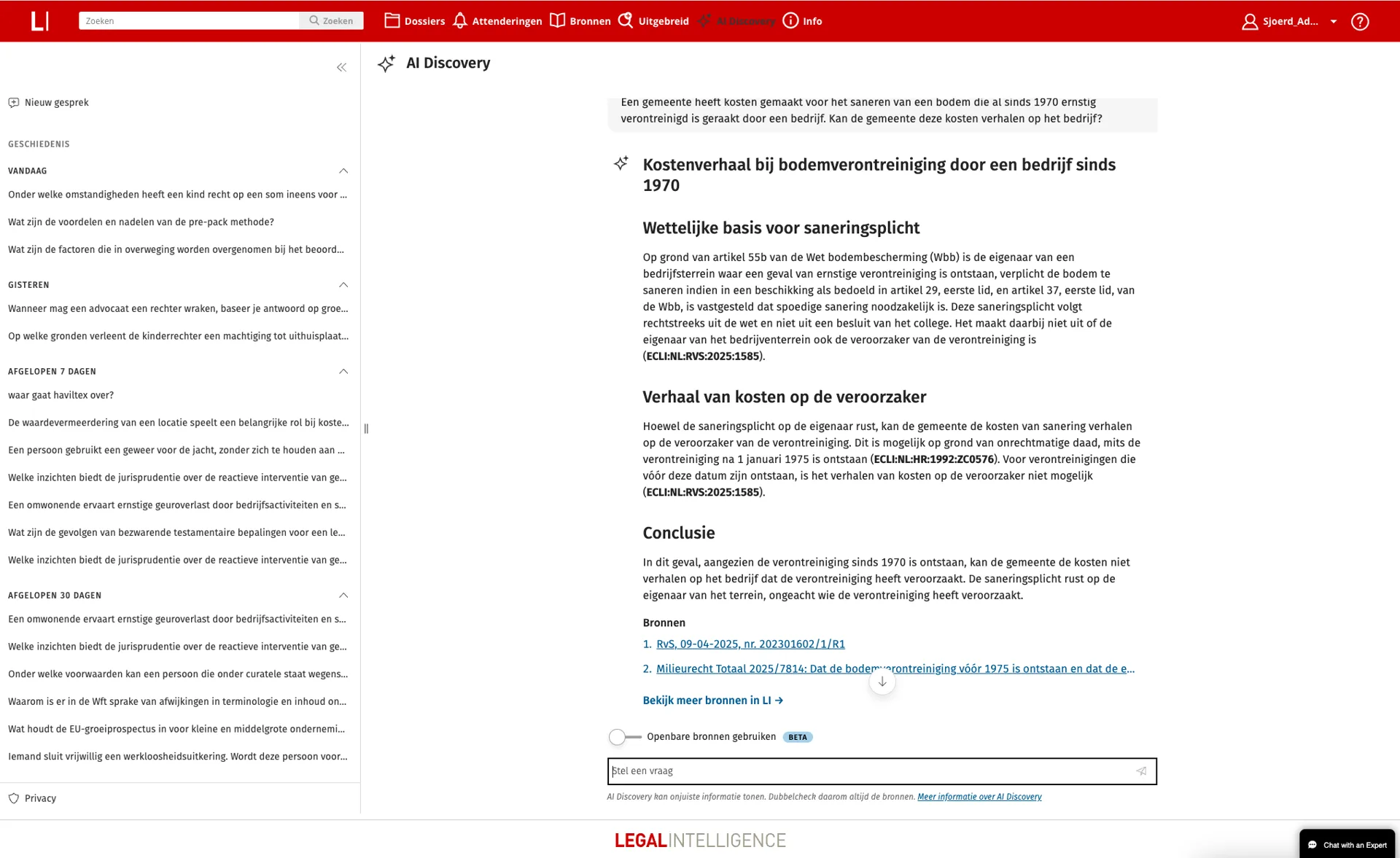Click the Chat with an Expert button
Screen dimensions: 1400x858
[1347, 844]
